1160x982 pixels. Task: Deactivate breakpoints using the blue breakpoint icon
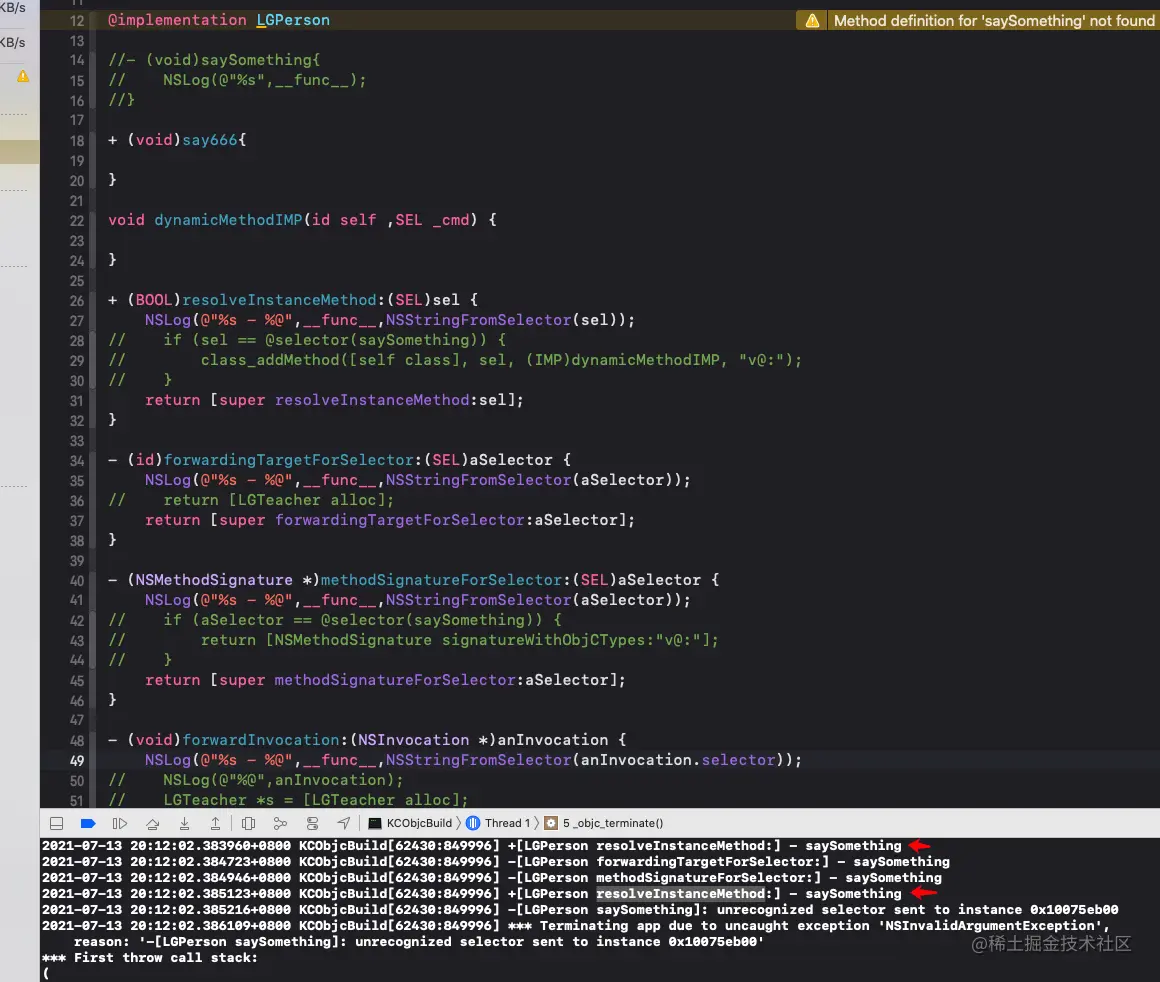point(88,823)
